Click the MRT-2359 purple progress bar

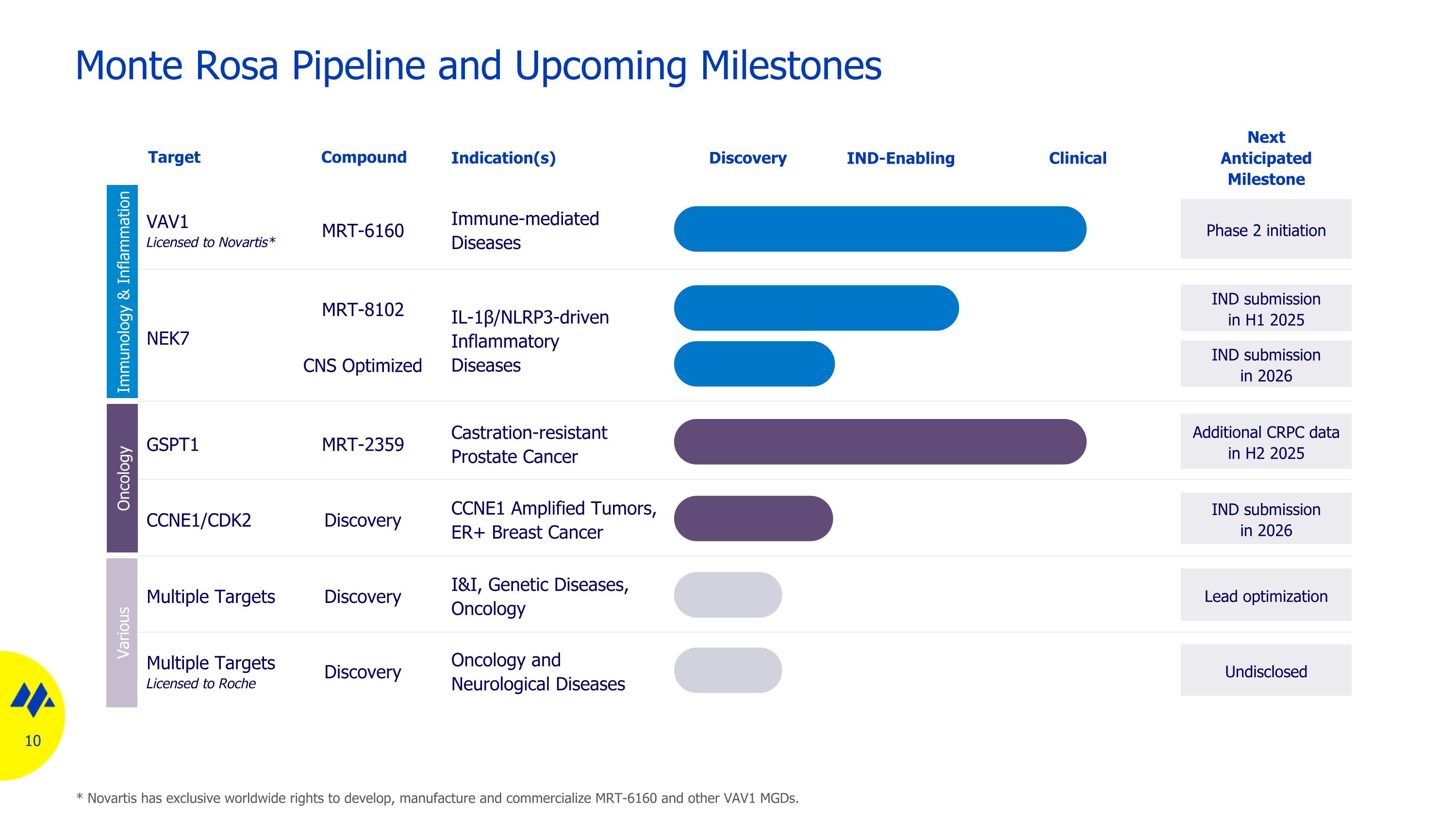[879, 442]
